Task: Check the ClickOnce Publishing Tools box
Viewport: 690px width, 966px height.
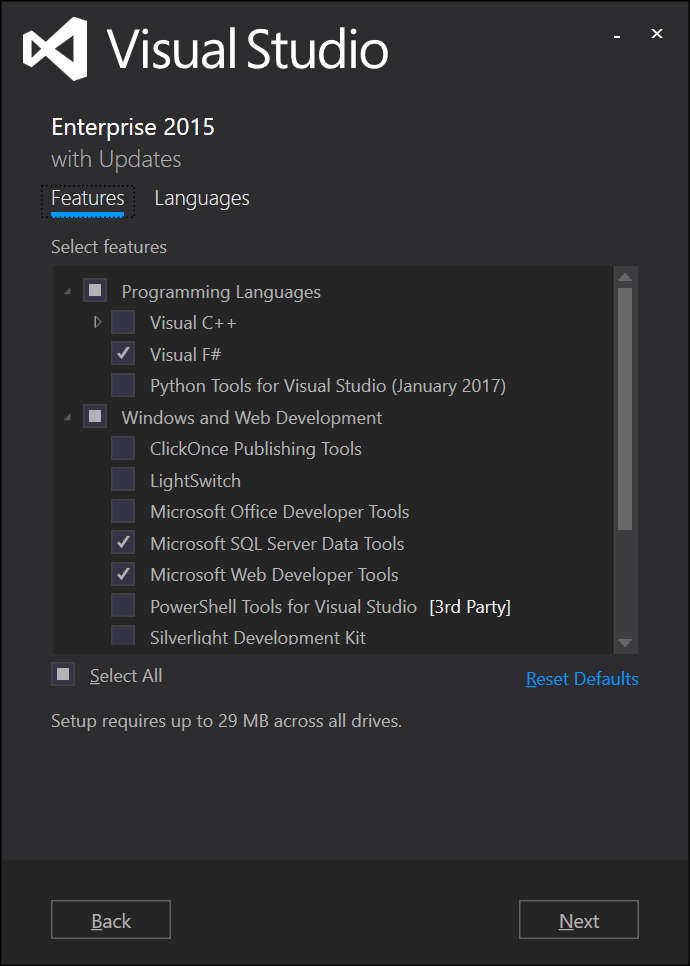Action: (x=123, y=448)
